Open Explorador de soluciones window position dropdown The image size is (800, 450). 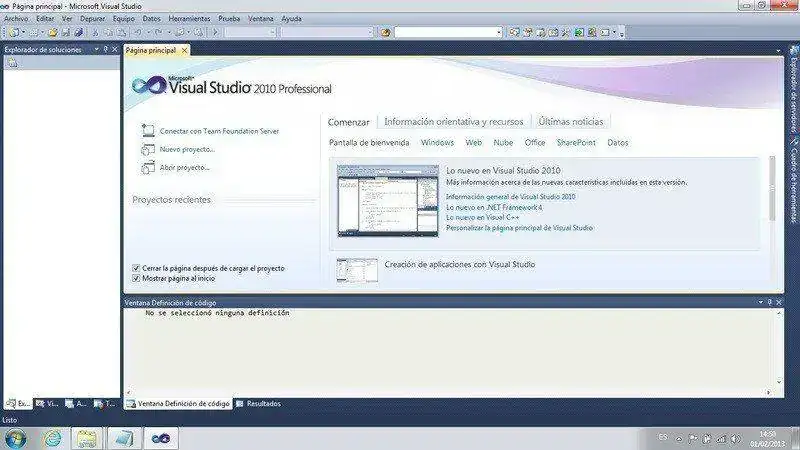tap(96, 49)
